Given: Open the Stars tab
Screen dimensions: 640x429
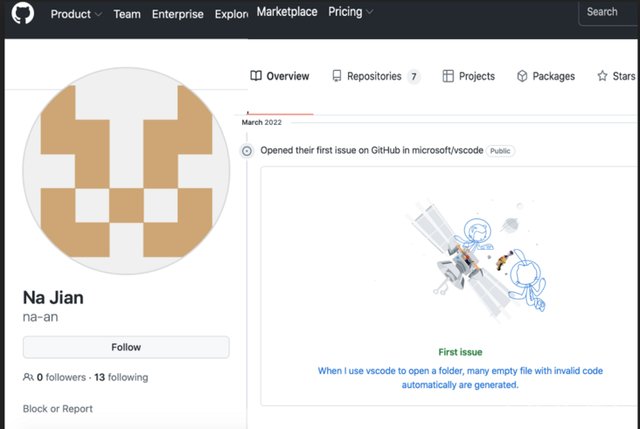Looking at the screenshot, I should coord(616,76).
